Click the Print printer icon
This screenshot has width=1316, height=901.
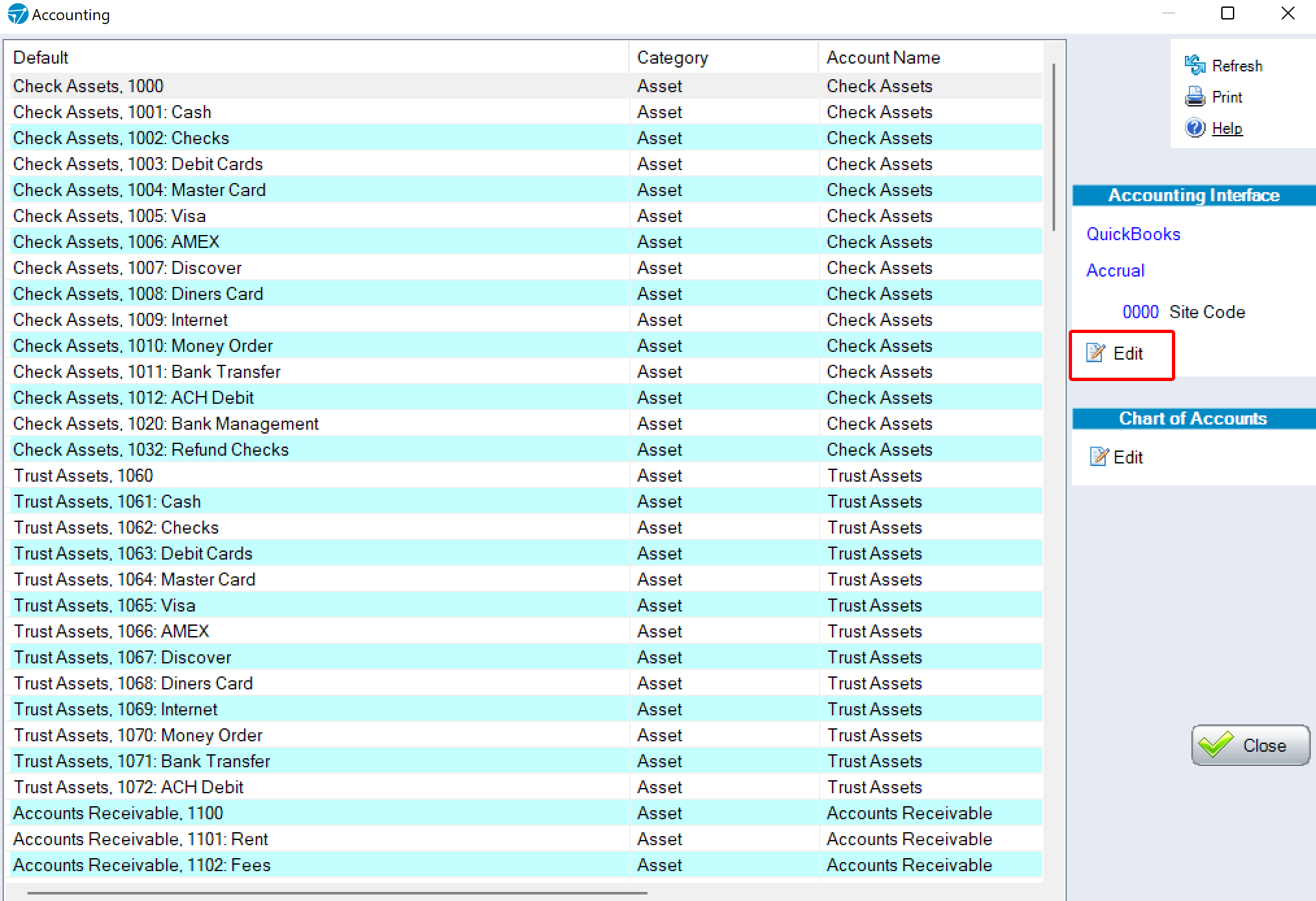coord(1195,97)
